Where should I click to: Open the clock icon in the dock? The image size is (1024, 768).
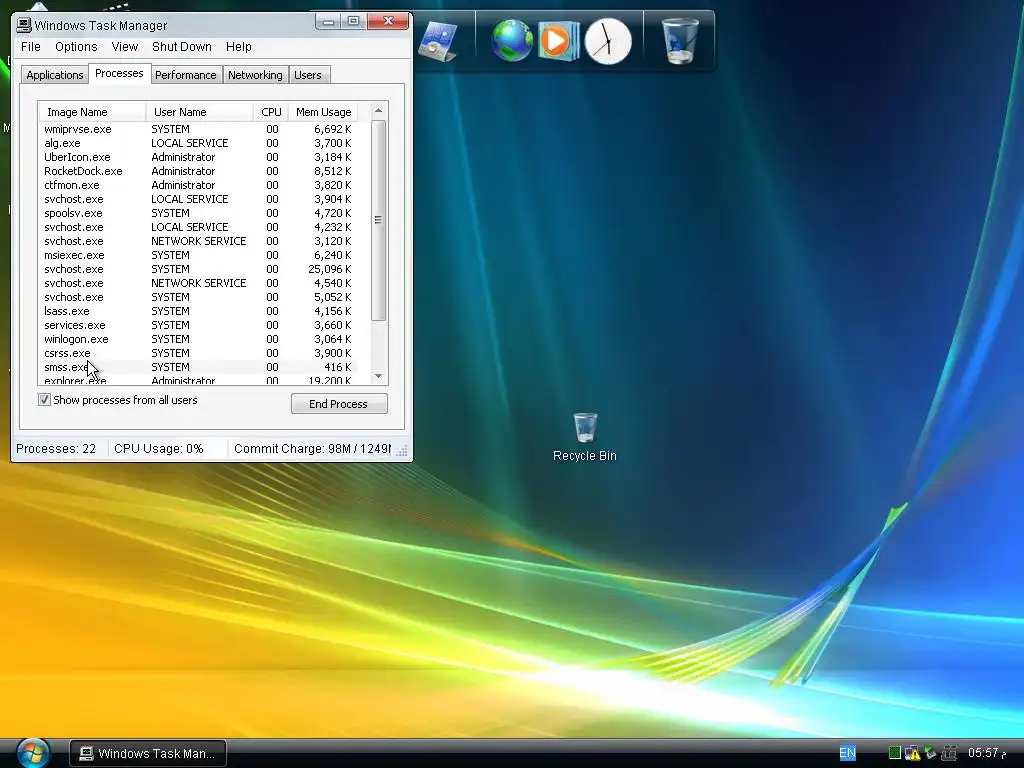608,41
